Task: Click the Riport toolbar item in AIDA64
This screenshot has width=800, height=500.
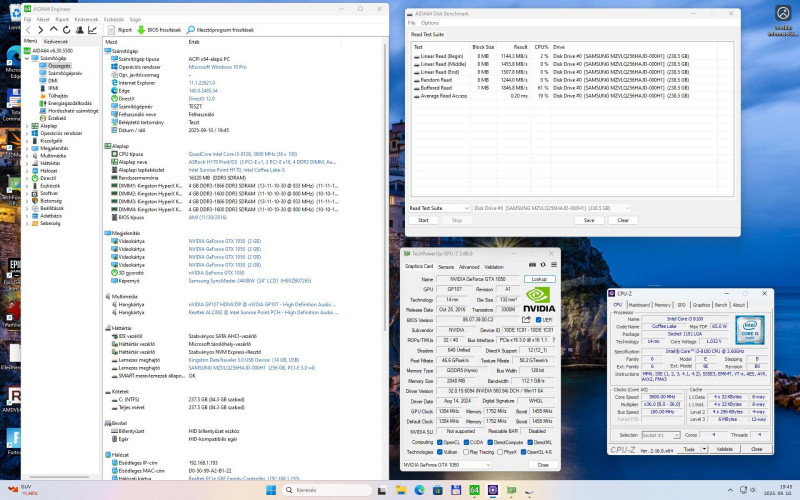Action: point(120,30)
